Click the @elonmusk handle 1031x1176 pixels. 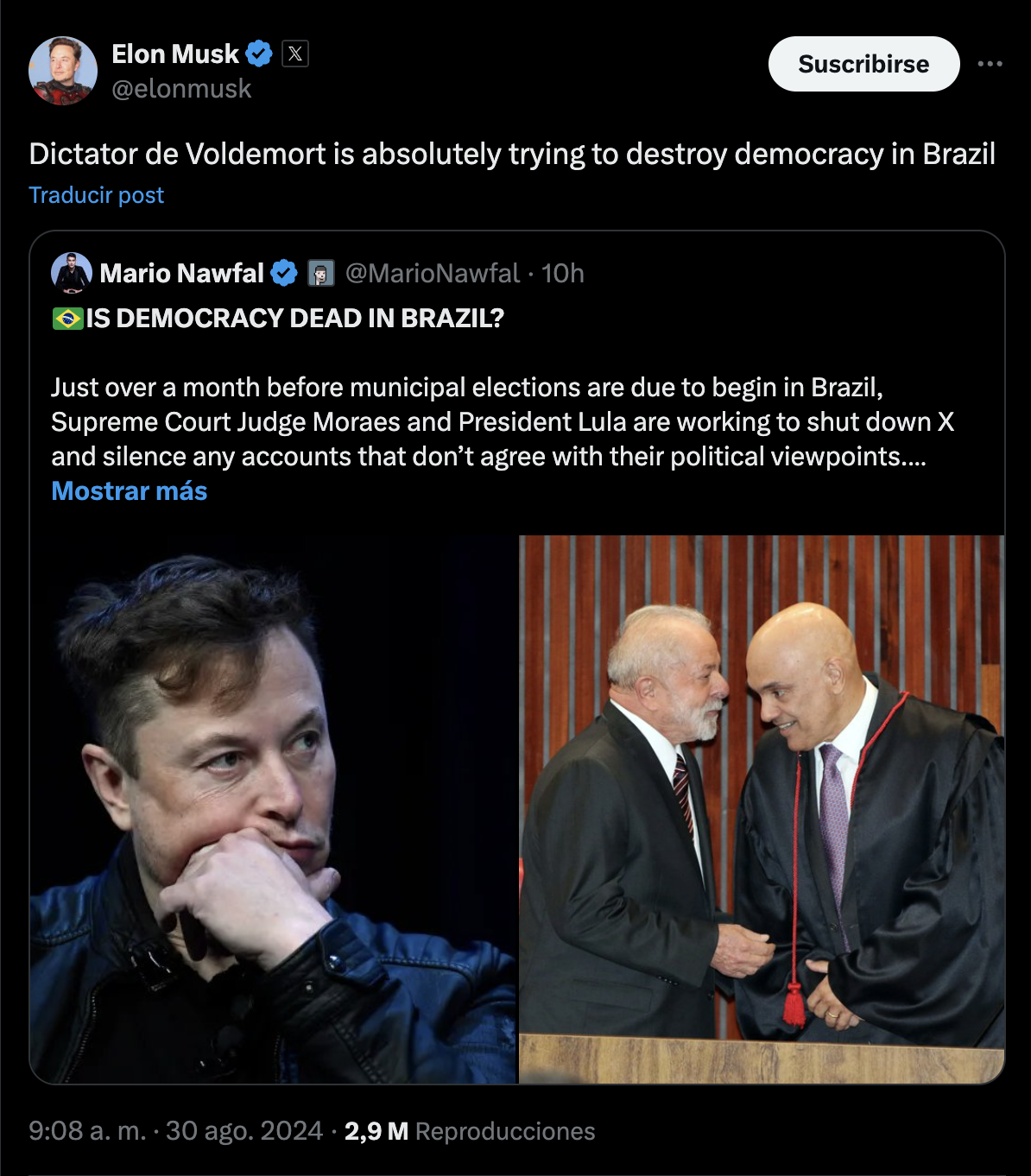click(181, 88)
